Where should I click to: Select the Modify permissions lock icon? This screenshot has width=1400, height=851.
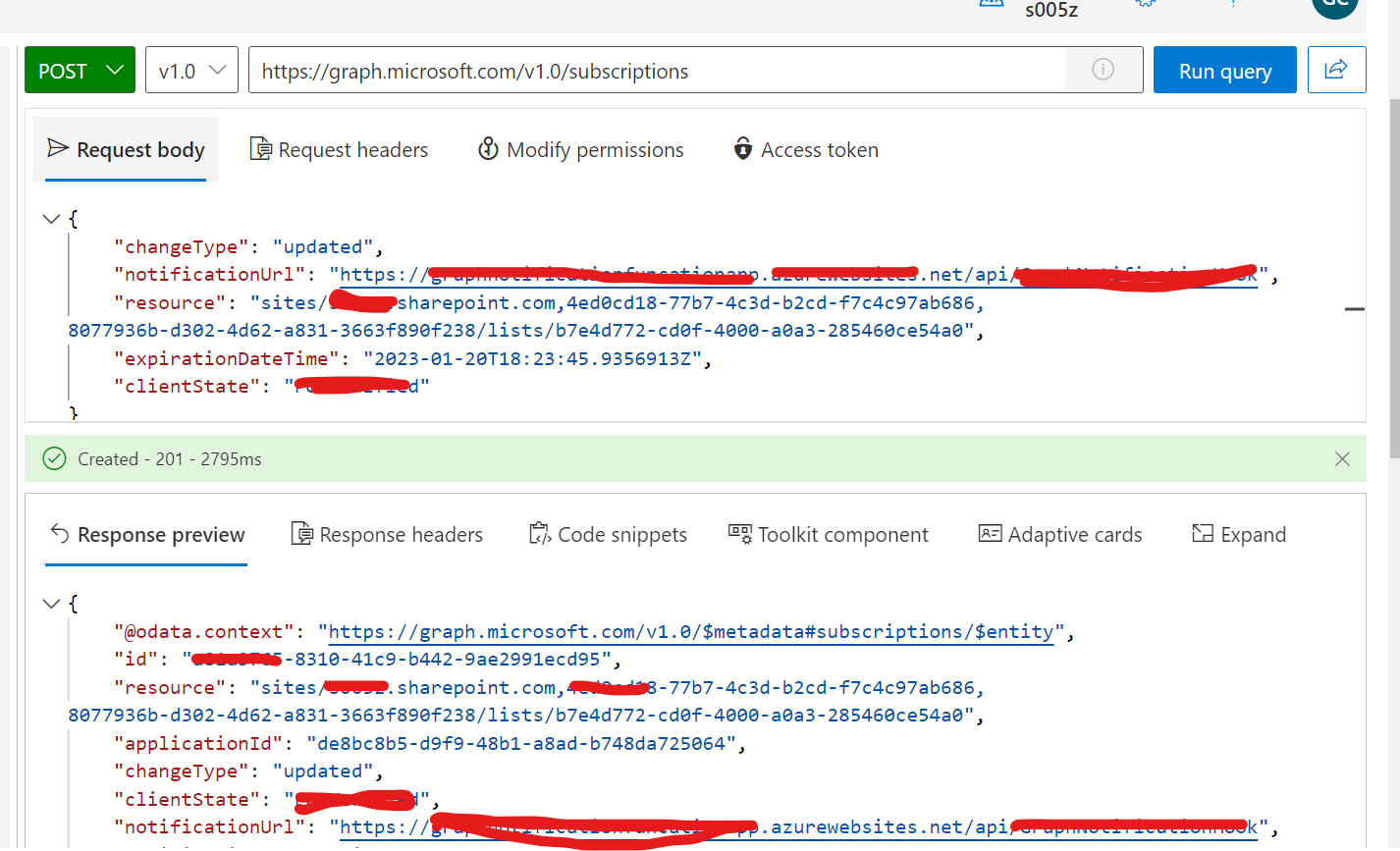[x=489, y=148]
